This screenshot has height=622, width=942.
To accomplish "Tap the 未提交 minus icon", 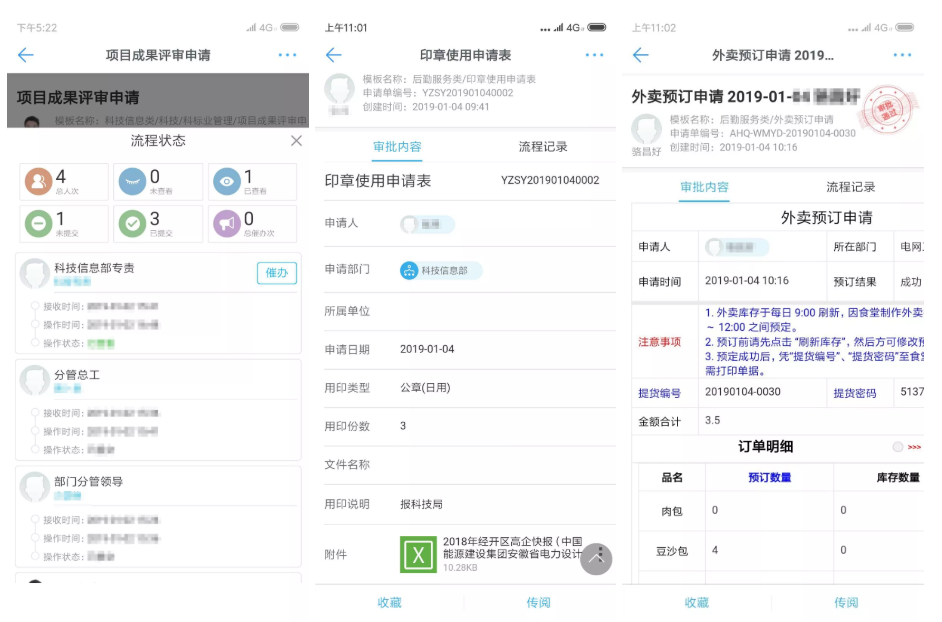I will pos(38,224).
